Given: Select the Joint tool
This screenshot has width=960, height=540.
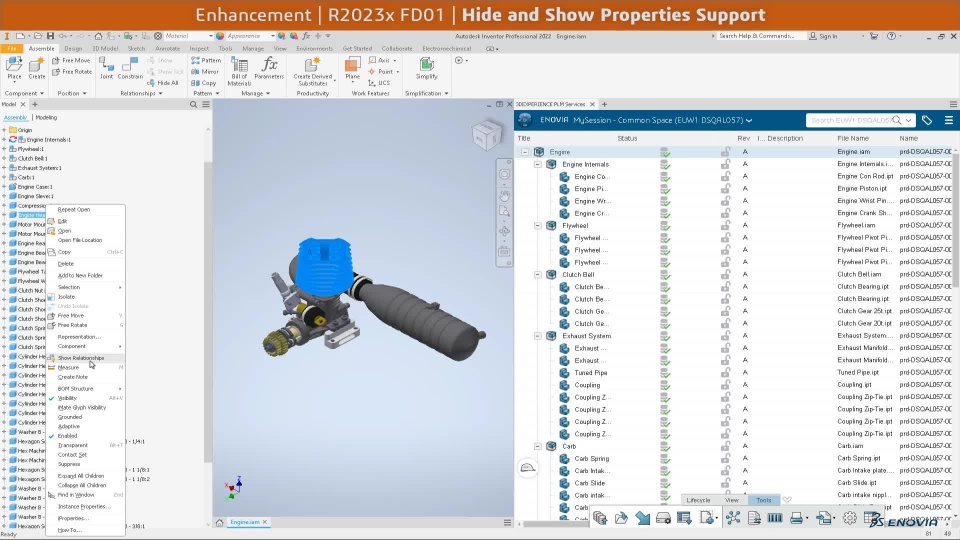Looking at the screenshot, I should click(107, 68).
